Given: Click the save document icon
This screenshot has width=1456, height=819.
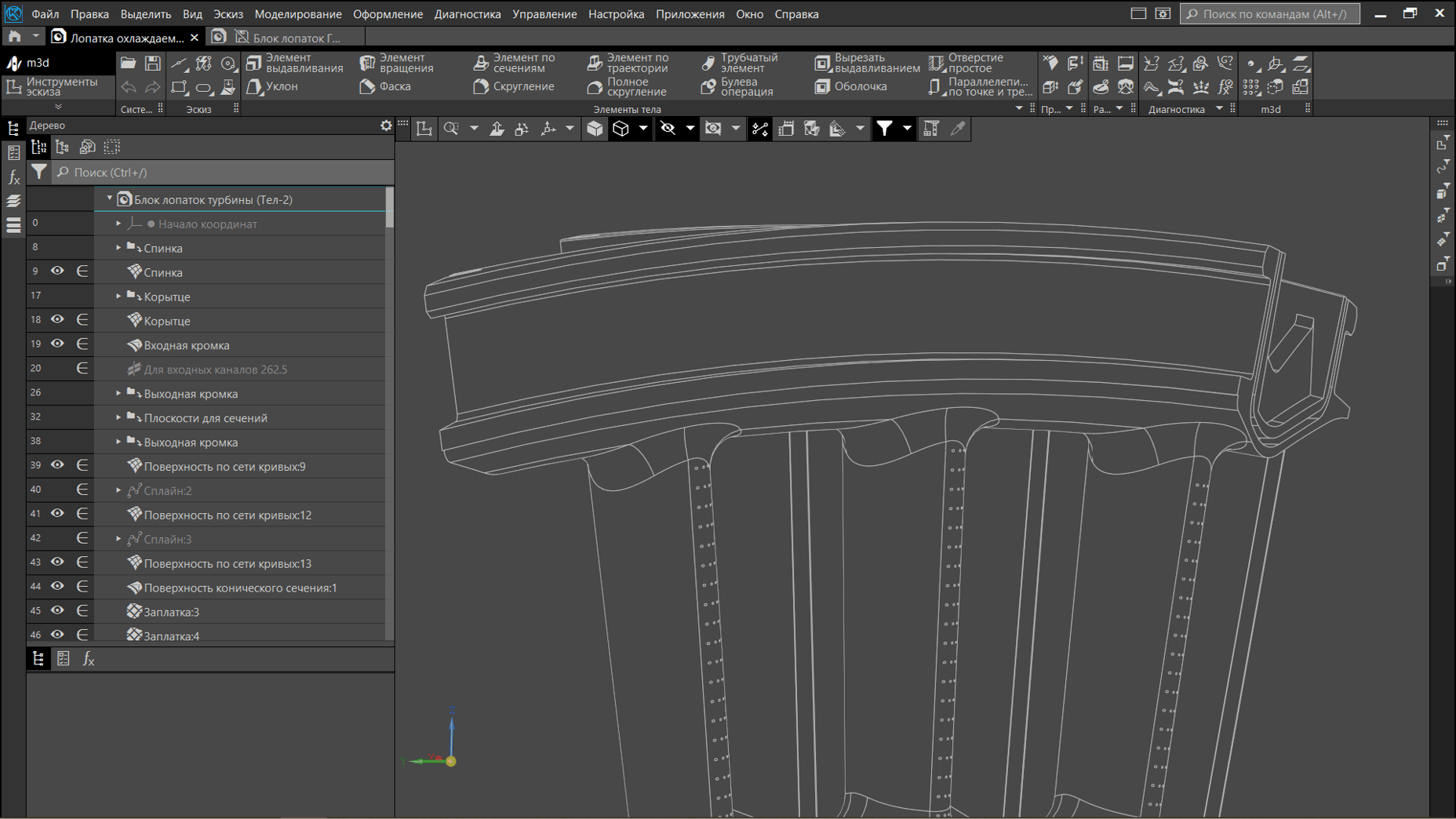Looking at the screenshot, I should [153, 63].
